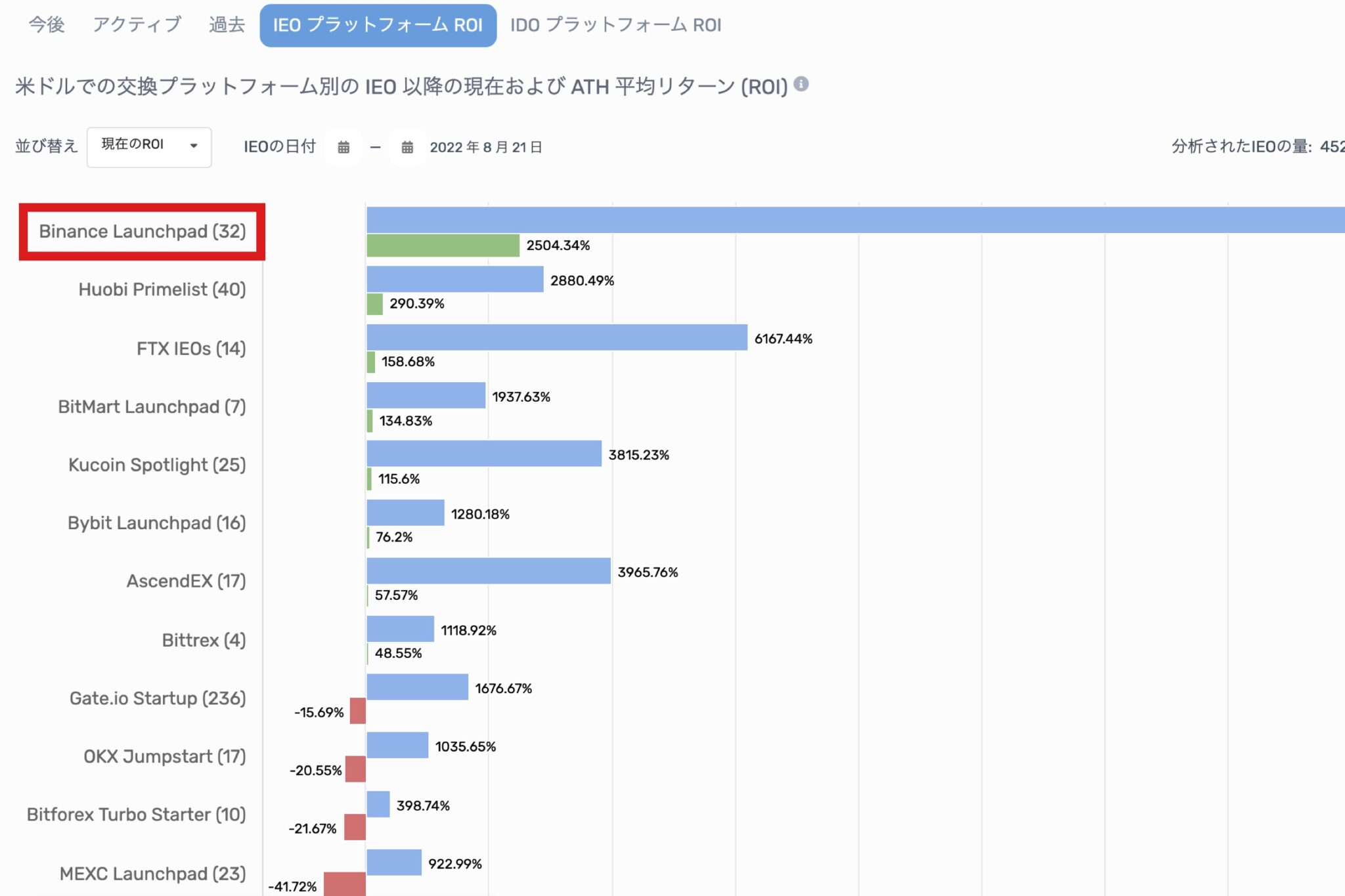Click the 115.6% value for Kucoin
This screenshot has width=1345, height=896.
[x=399, y=479]
